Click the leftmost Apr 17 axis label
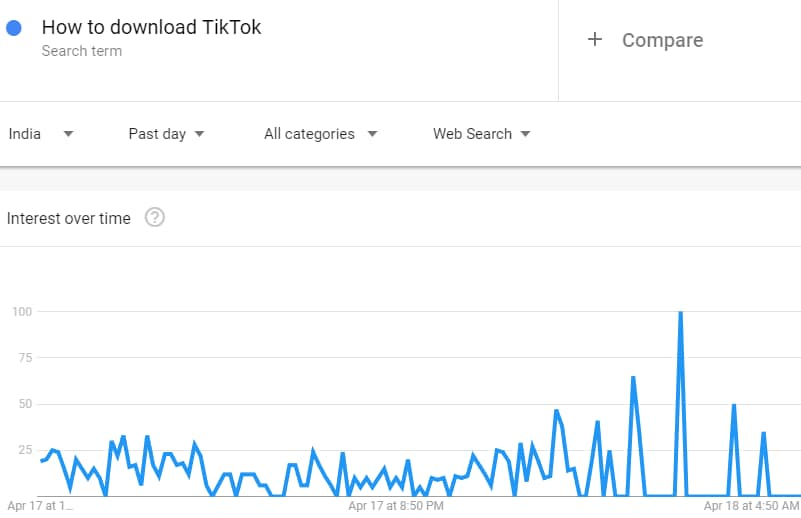 [40, 506]
